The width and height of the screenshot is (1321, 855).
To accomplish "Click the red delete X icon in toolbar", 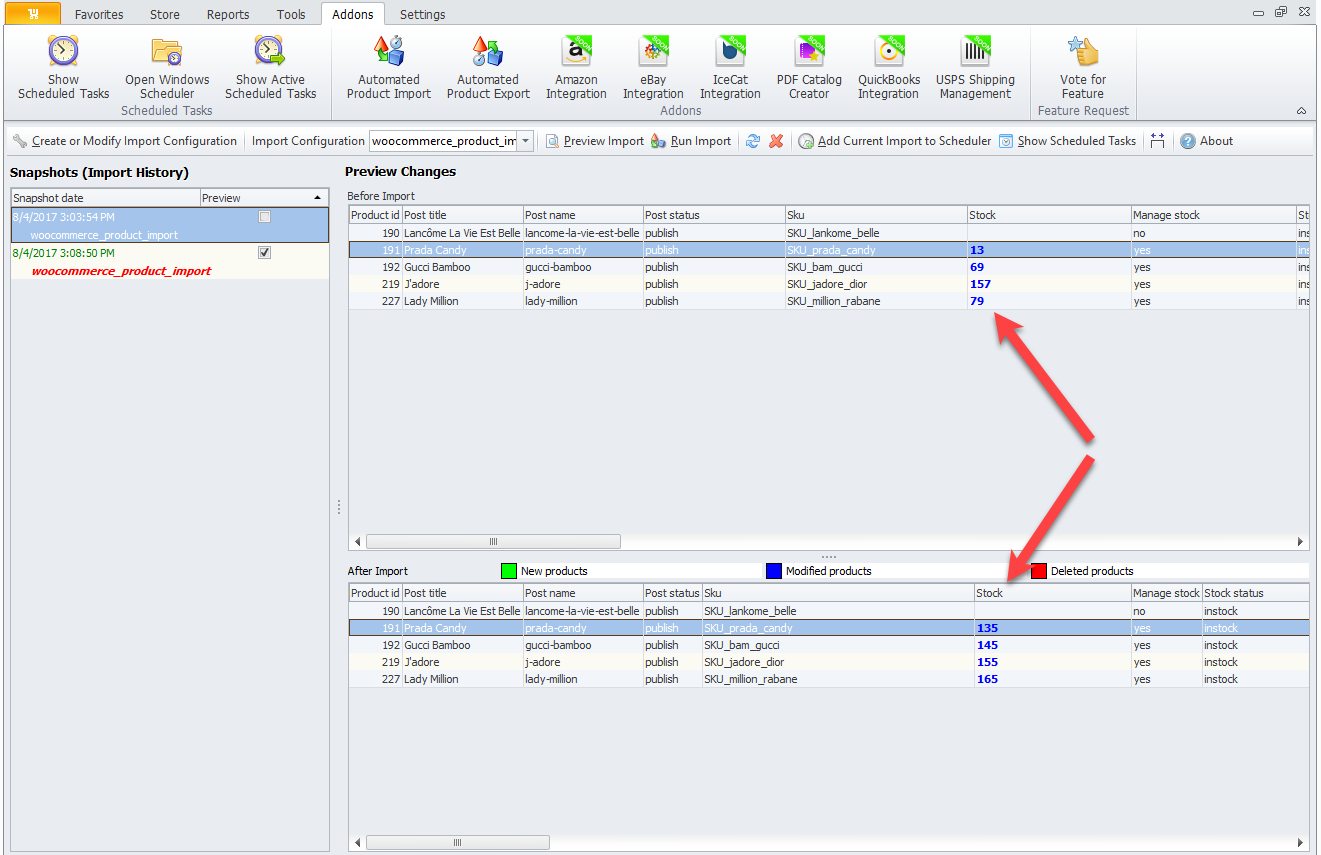I will [x=776, y=141].
